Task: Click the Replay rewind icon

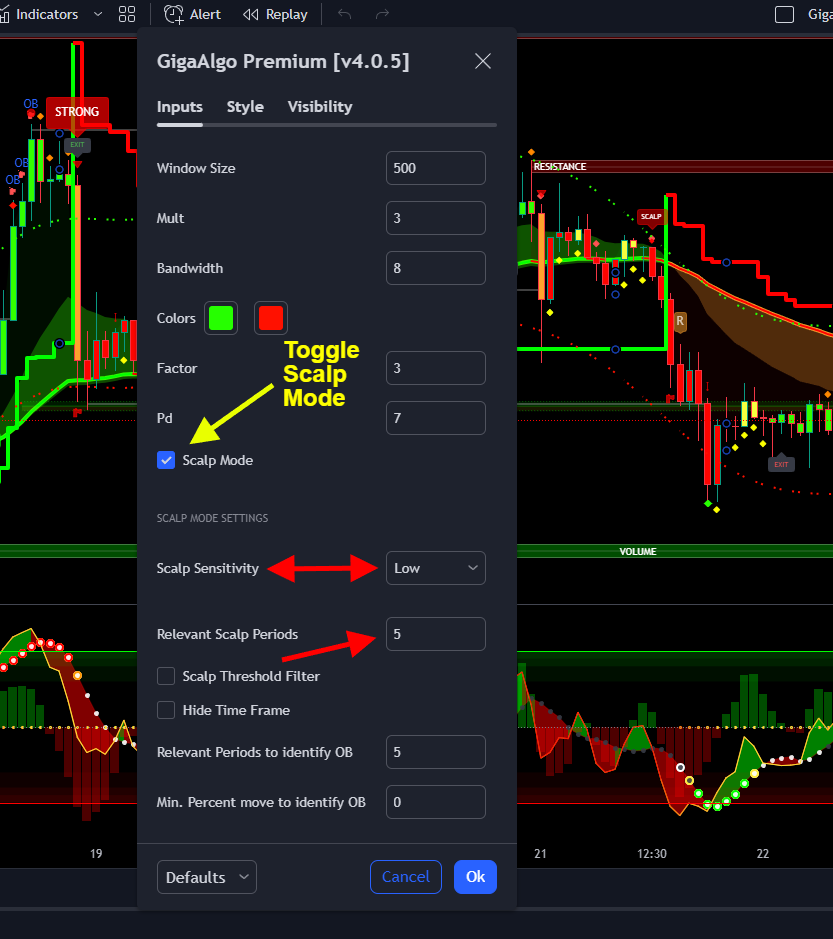Action: (252, 14)
